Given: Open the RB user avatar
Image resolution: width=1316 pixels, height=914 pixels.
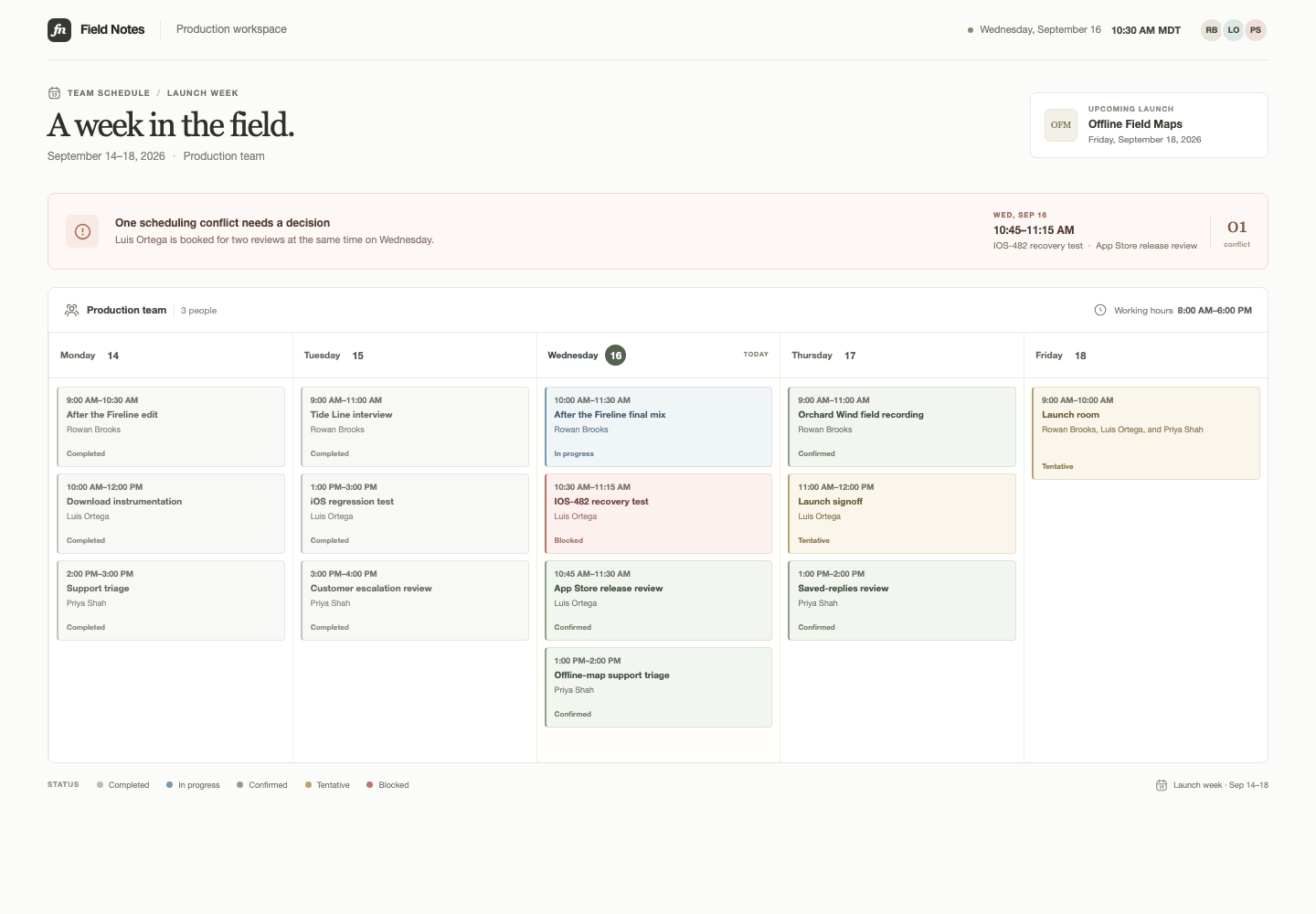Looking at the screenshot, I should 1212,30.
